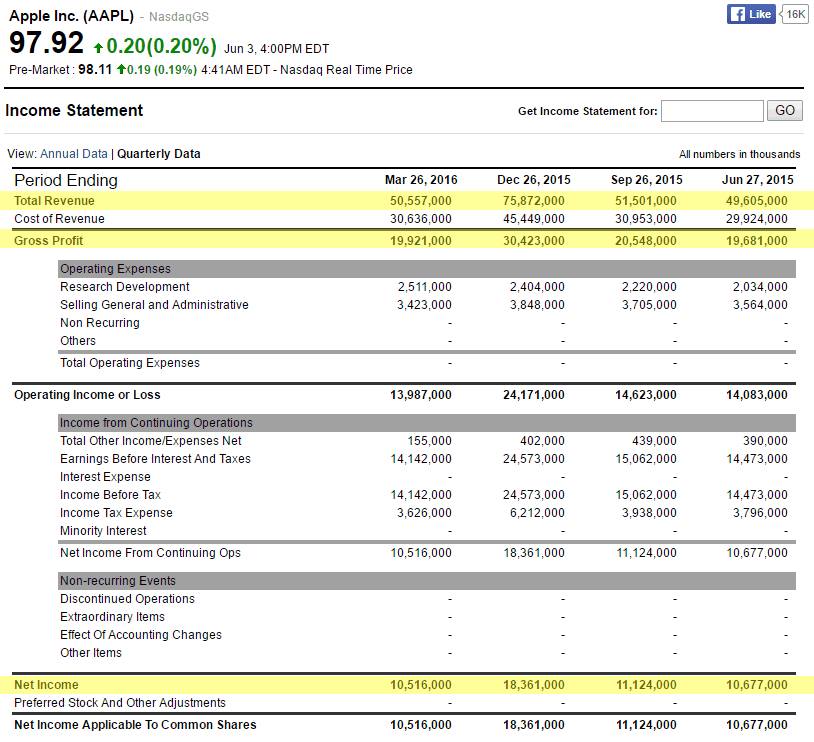Select the Jun 27, 2015 column header
814x742 pixels.
point(757,180)
